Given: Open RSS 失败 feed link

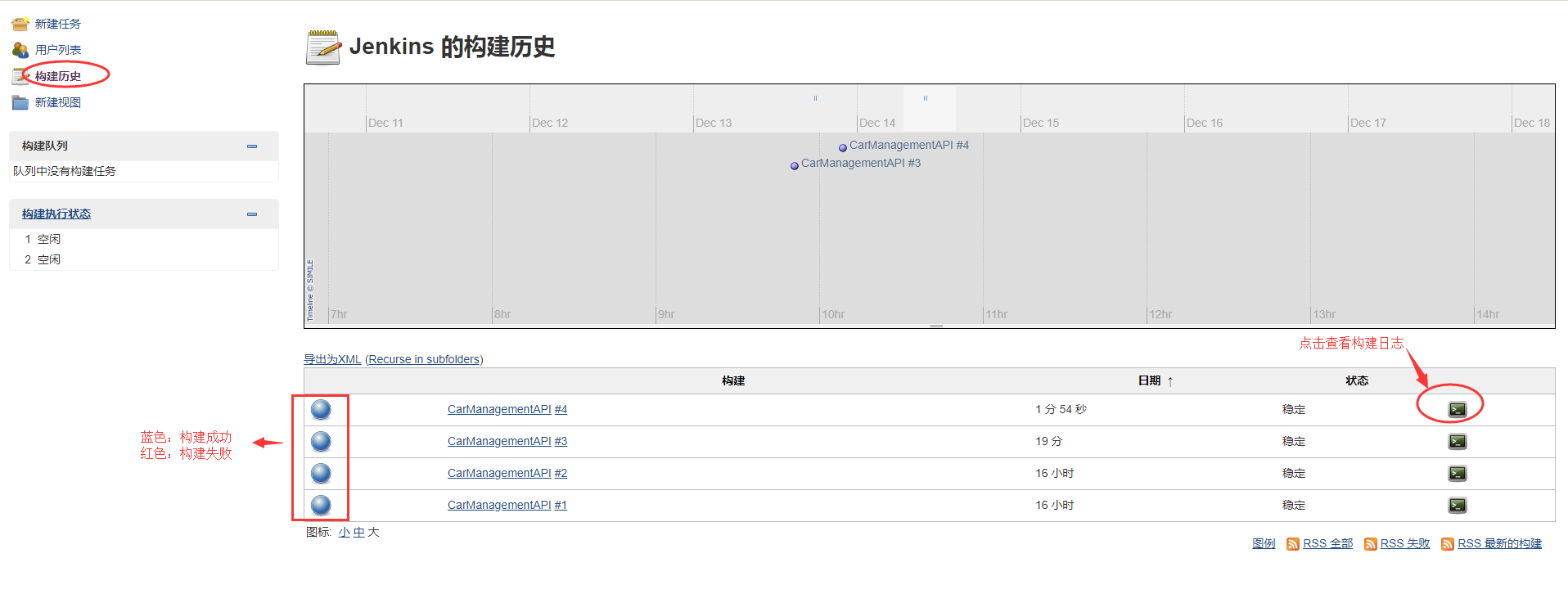Looking at the screenshot, I should (1405, 543).
